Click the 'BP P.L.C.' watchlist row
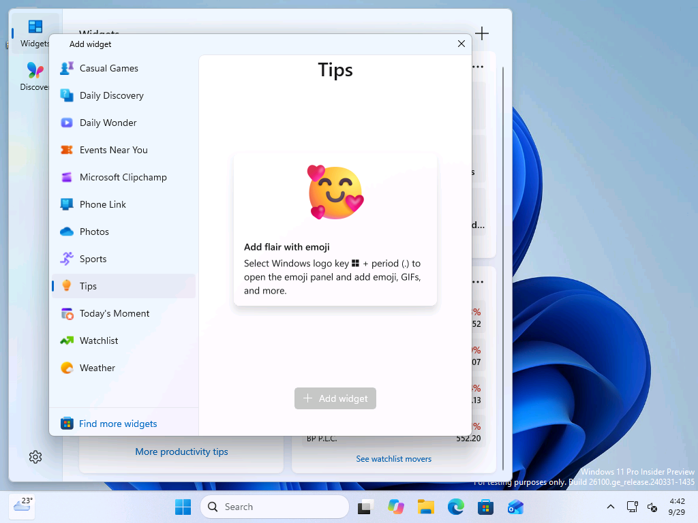Screen dimensions: 698x523 click(394, 439)
